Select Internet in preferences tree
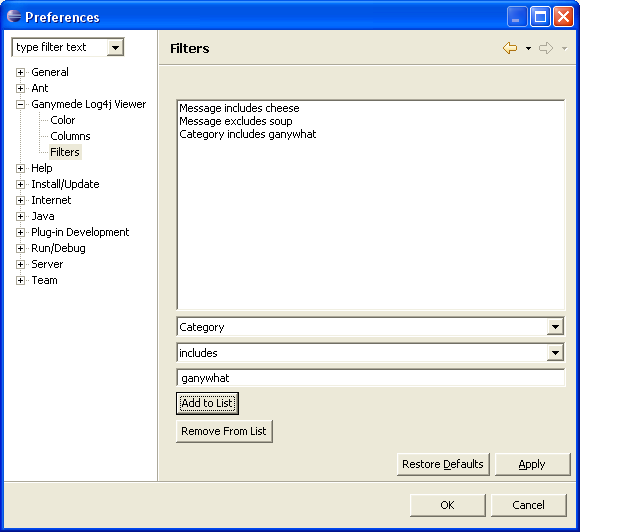The image size is (640, 532). pyautogui.click(x=51, y=200)
